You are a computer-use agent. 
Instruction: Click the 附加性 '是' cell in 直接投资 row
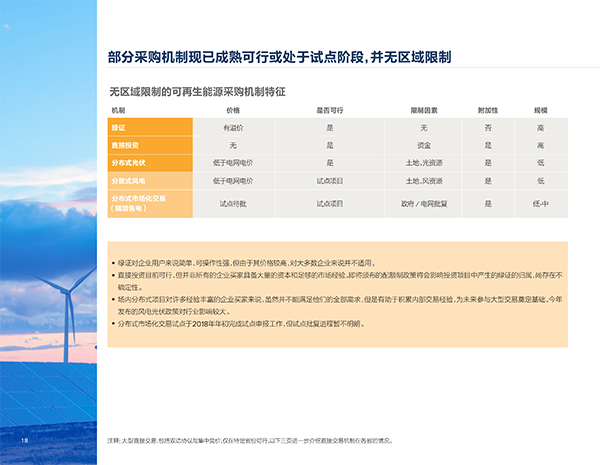(488, 145)
